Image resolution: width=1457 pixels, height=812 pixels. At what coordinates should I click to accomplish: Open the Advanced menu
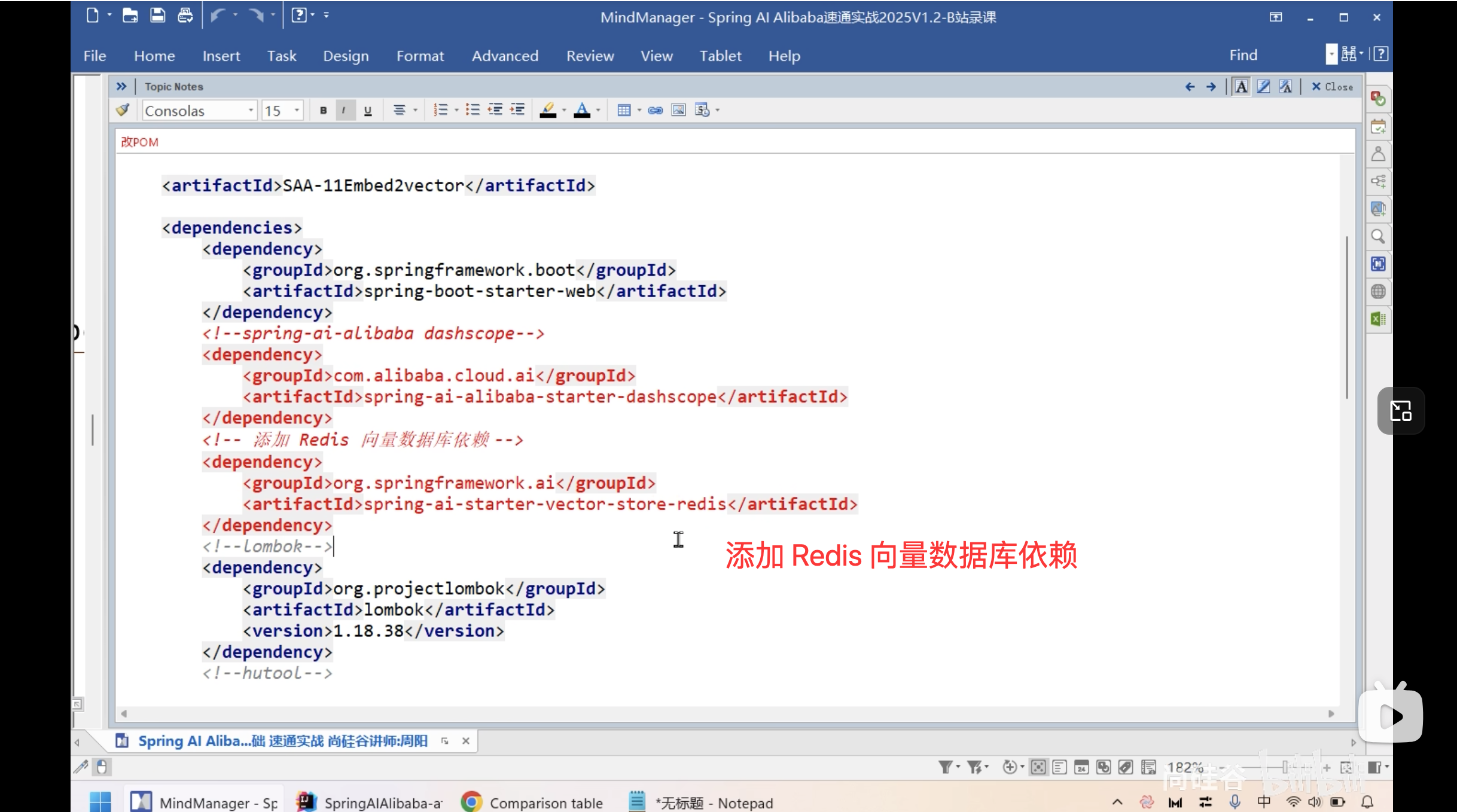coord(505,56)
